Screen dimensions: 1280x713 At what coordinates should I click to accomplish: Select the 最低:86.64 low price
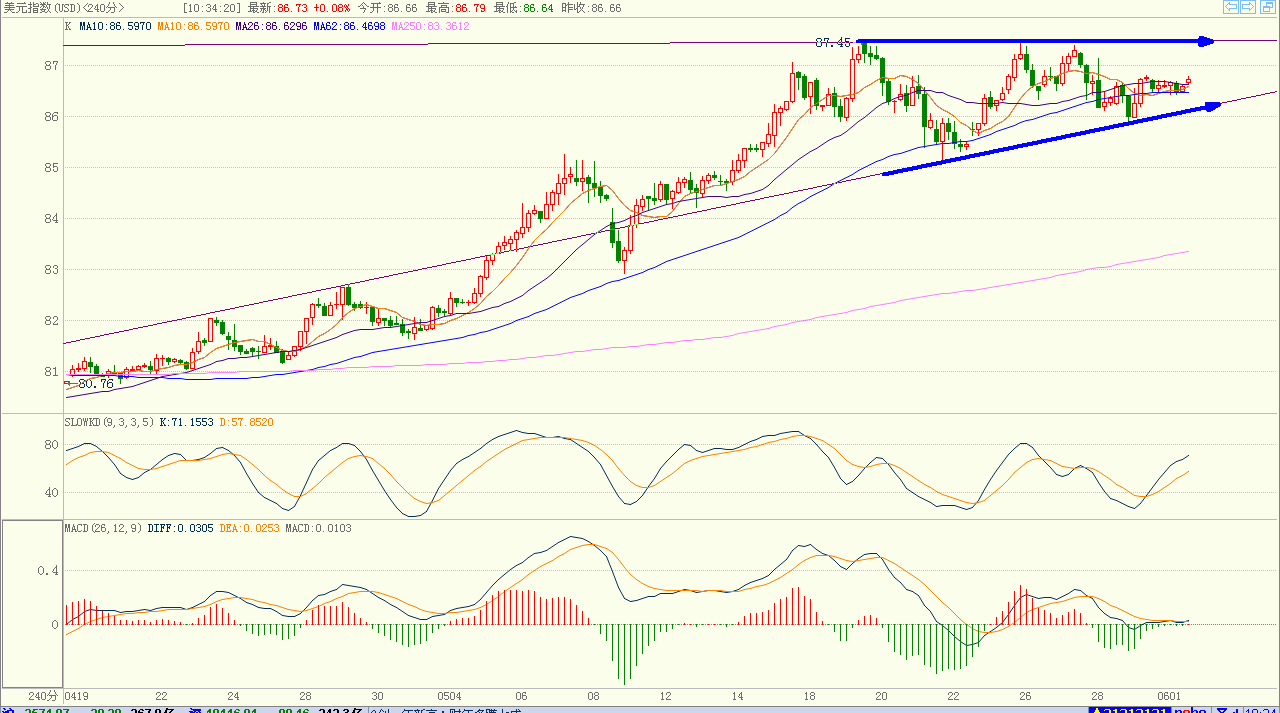point(523,8)
